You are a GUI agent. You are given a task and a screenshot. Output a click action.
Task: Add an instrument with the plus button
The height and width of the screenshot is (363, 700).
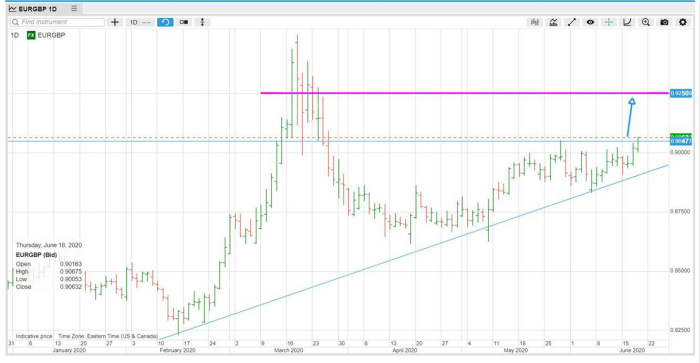115,22
